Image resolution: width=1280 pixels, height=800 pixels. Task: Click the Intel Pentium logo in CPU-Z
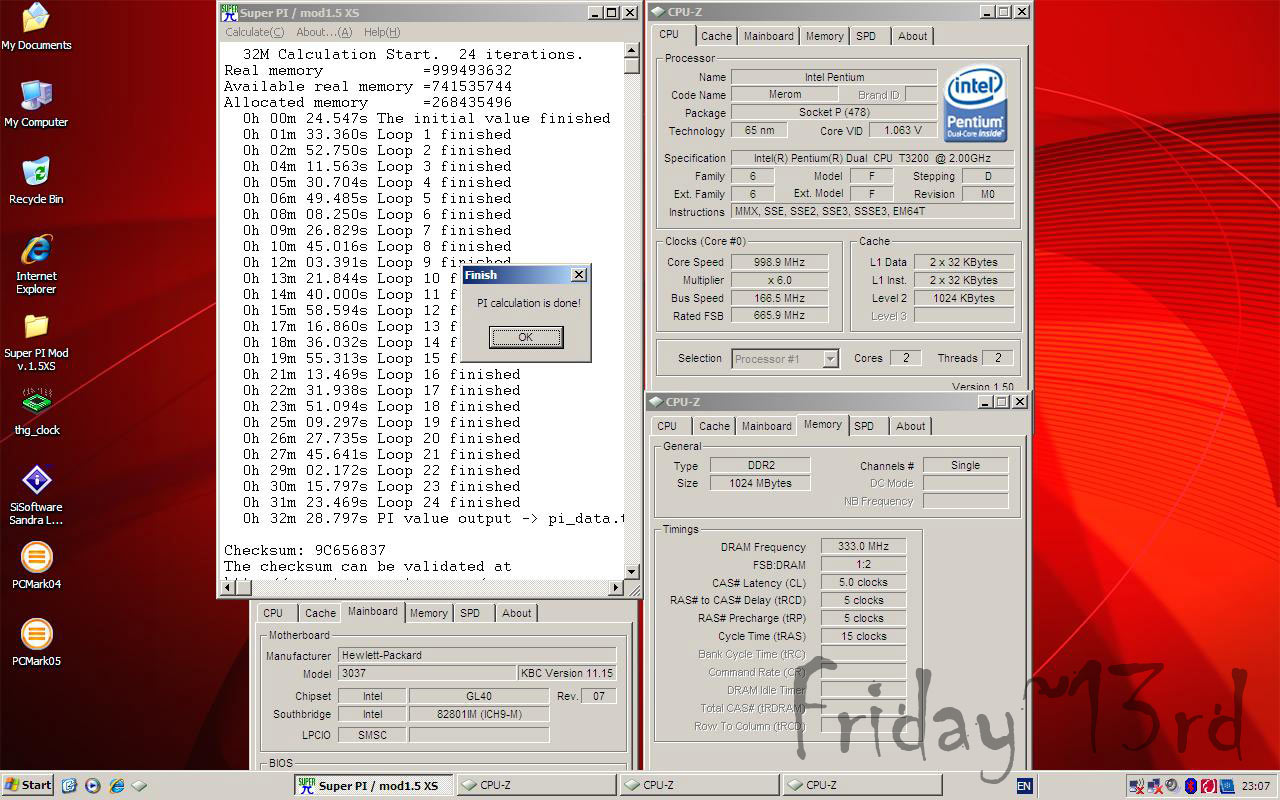(975, 104)
